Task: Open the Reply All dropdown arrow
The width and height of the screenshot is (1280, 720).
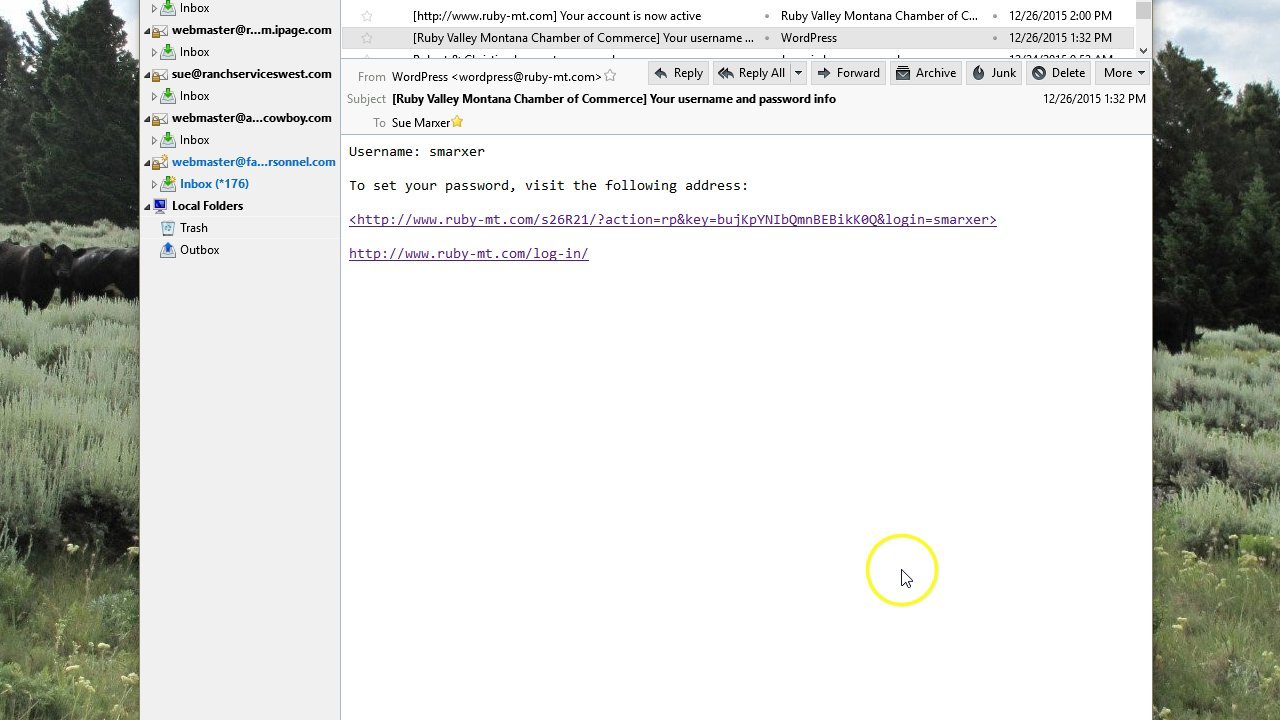Action: click(x=798, y=73)
